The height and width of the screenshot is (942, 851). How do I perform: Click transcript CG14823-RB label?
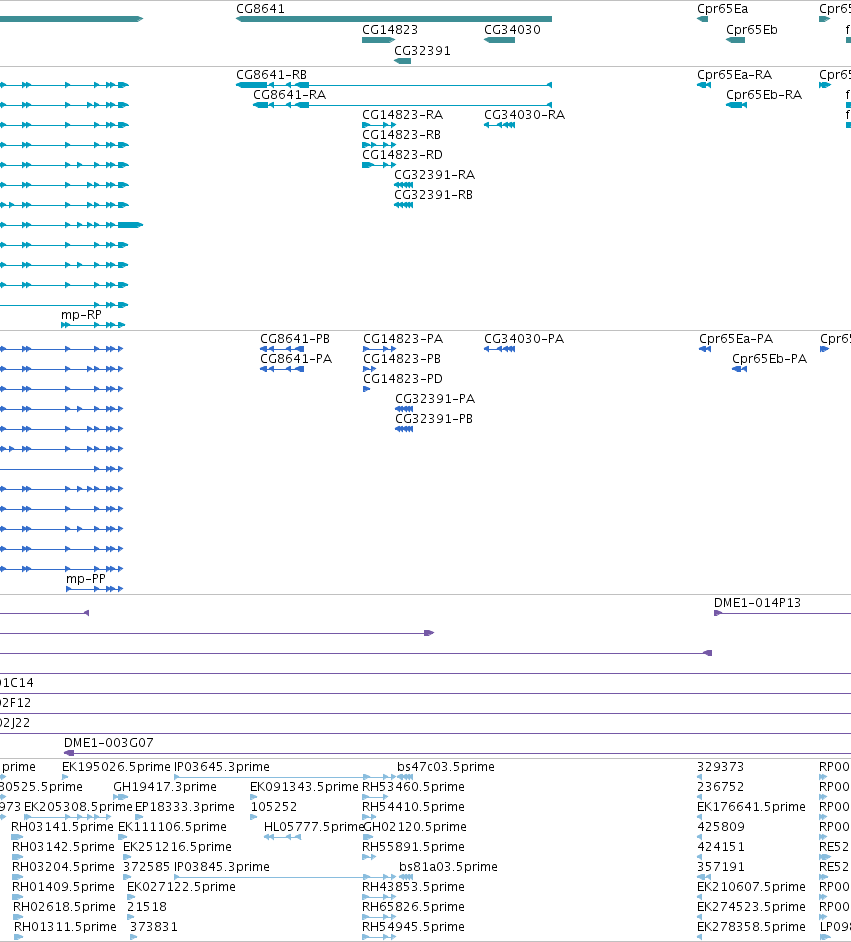401,135
